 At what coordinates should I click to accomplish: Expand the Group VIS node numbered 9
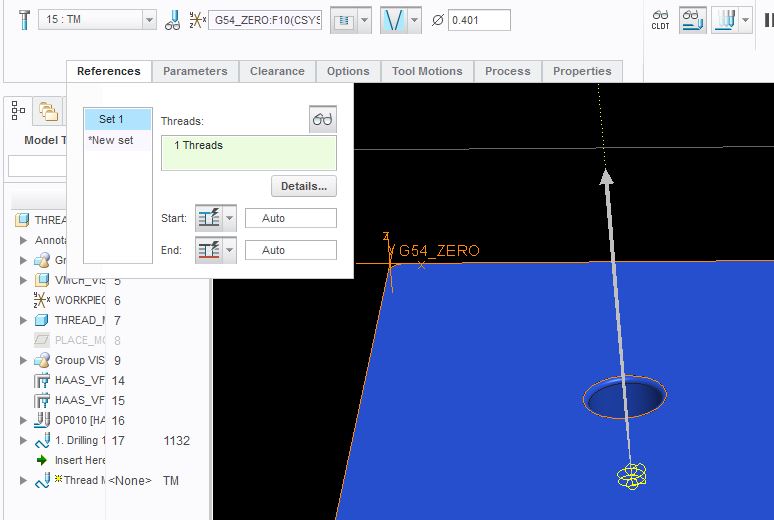click(x=23, y=360)
